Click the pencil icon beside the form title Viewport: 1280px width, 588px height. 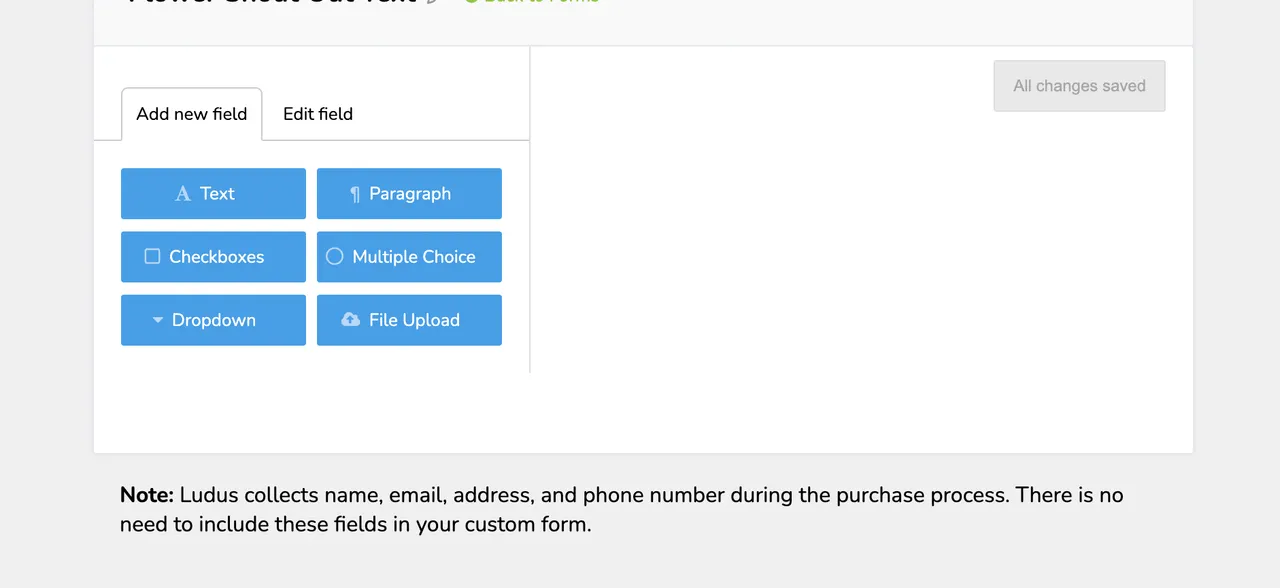tap(432, 2)
